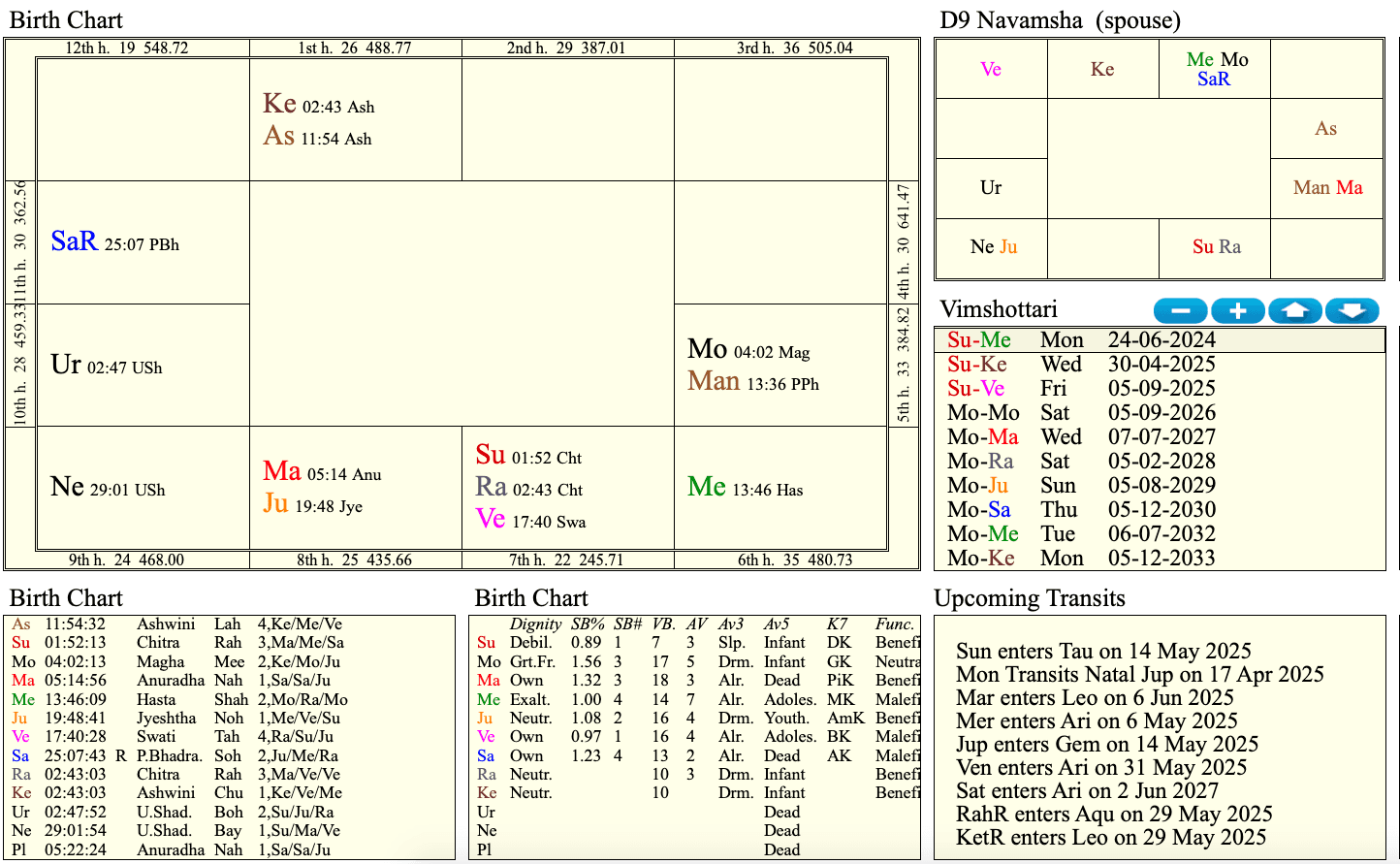Click 'RahR enters Aqu on 29 May 2025'
This screenshot has width=1400, height=864.
point(1114,814)
